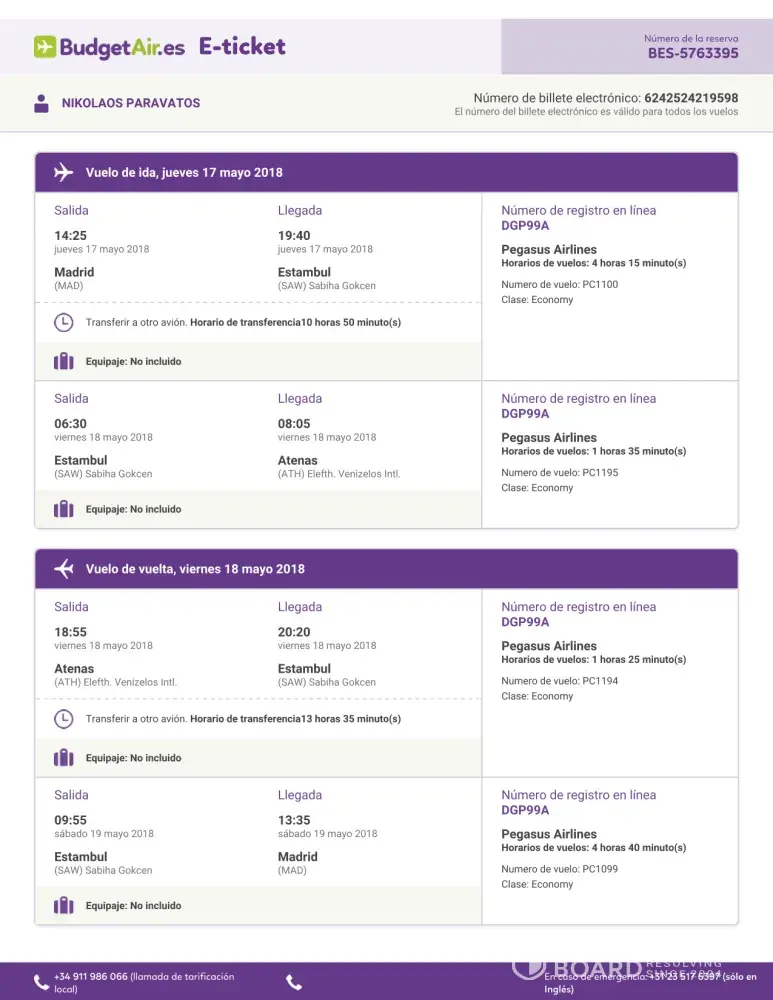
Task: Click the clock icon for 13 horas 35 minutos transfer
Action: point(63,719)
